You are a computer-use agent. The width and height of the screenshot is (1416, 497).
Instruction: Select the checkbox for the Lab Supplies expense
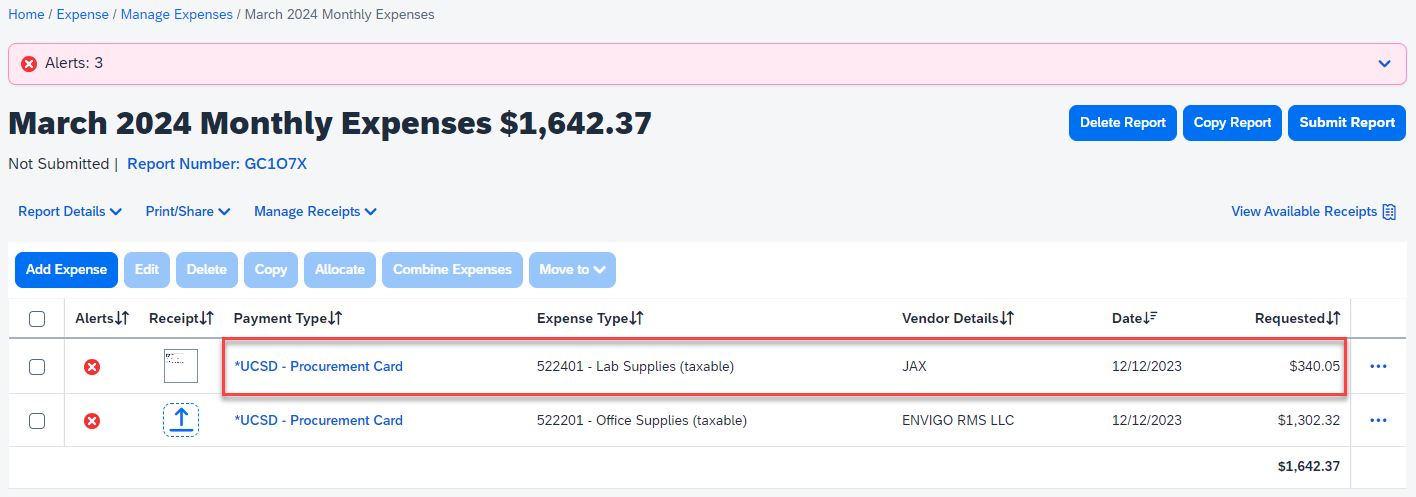pos(37,367)
